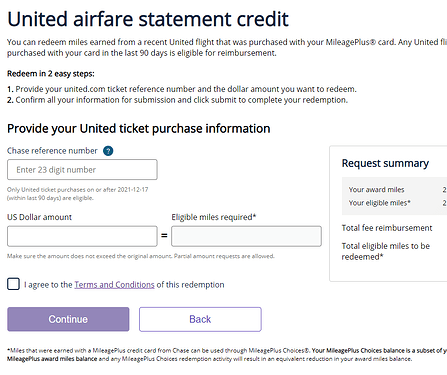Open the Terms and Conditions link
This screenshot has height=375, width=447.
pyautogui.click(x=114, y=285)
